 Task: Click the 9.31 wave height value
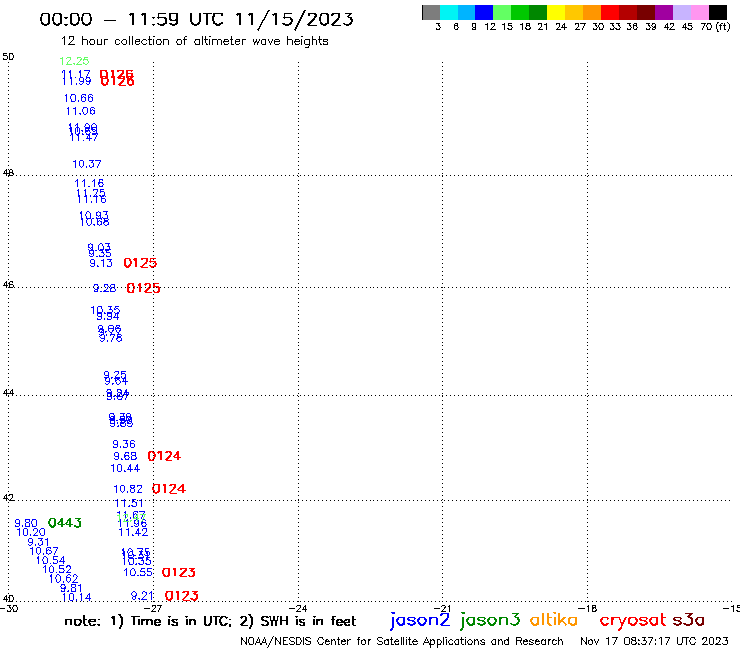coord(38,542)
